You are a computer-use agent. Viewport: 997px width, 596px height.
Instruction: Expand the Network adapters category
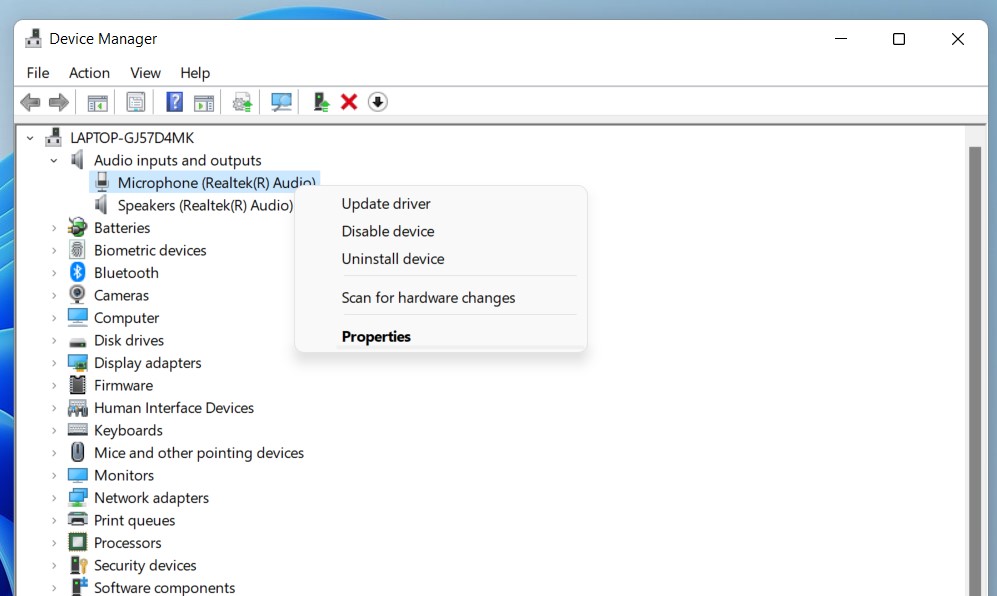coord(54,498)
